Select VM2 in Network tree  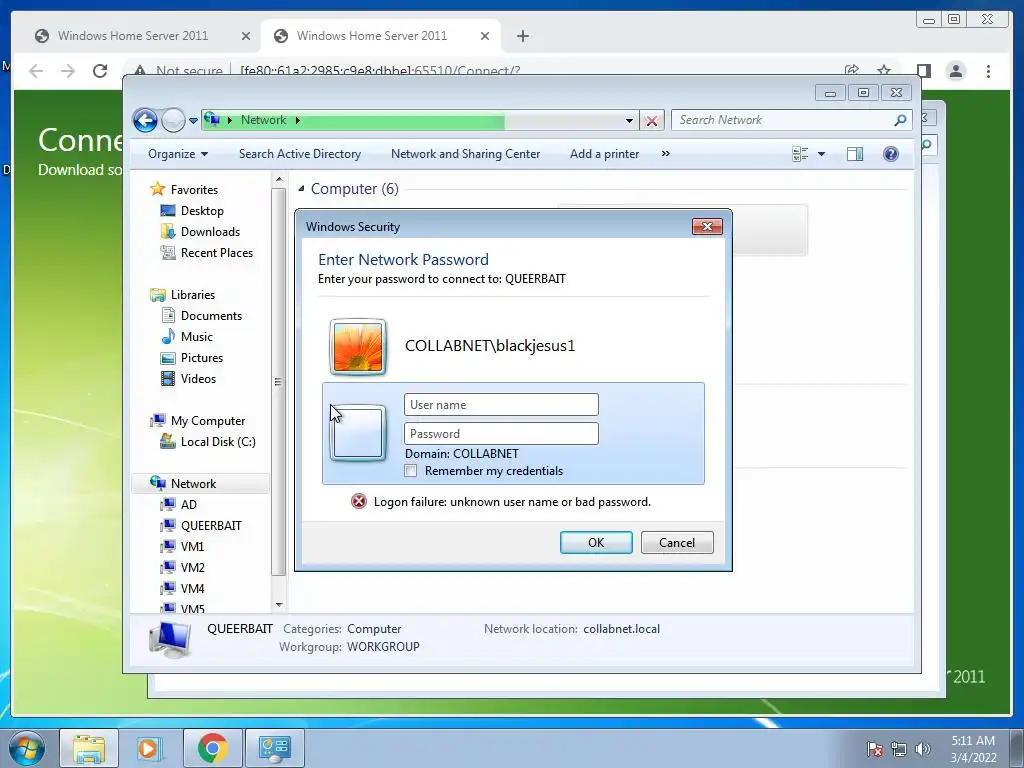(192, 568)
